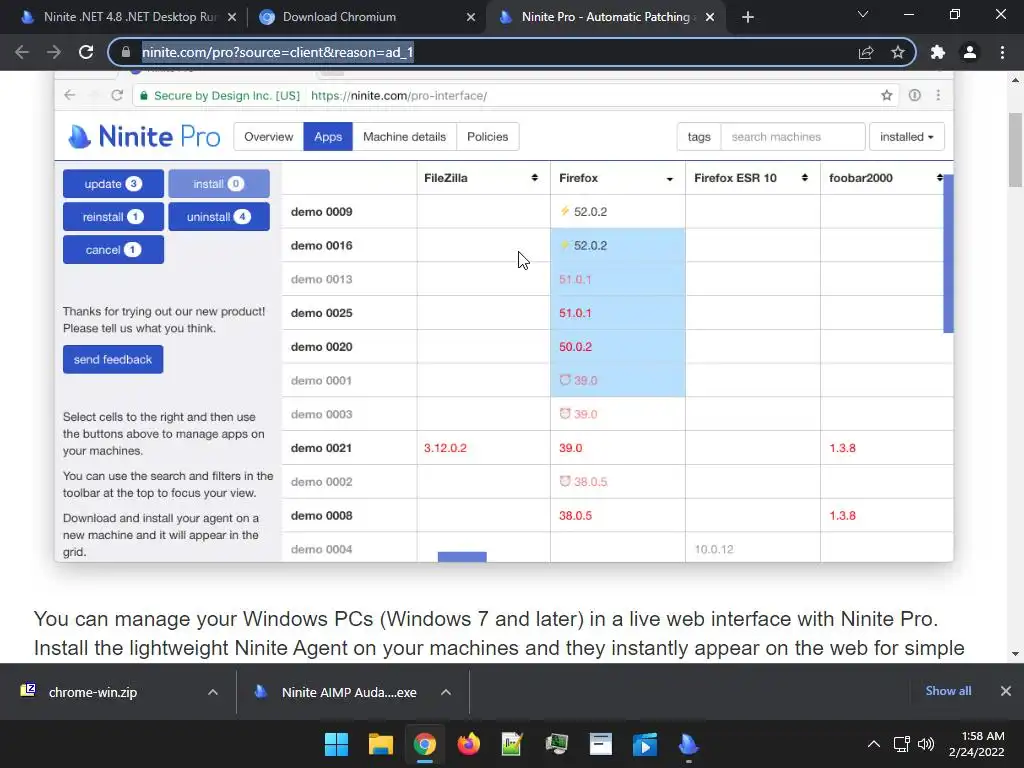Bookmark this page with the star icon
The height and width of the screenshot is (768, 1024).
coord(898,52)
